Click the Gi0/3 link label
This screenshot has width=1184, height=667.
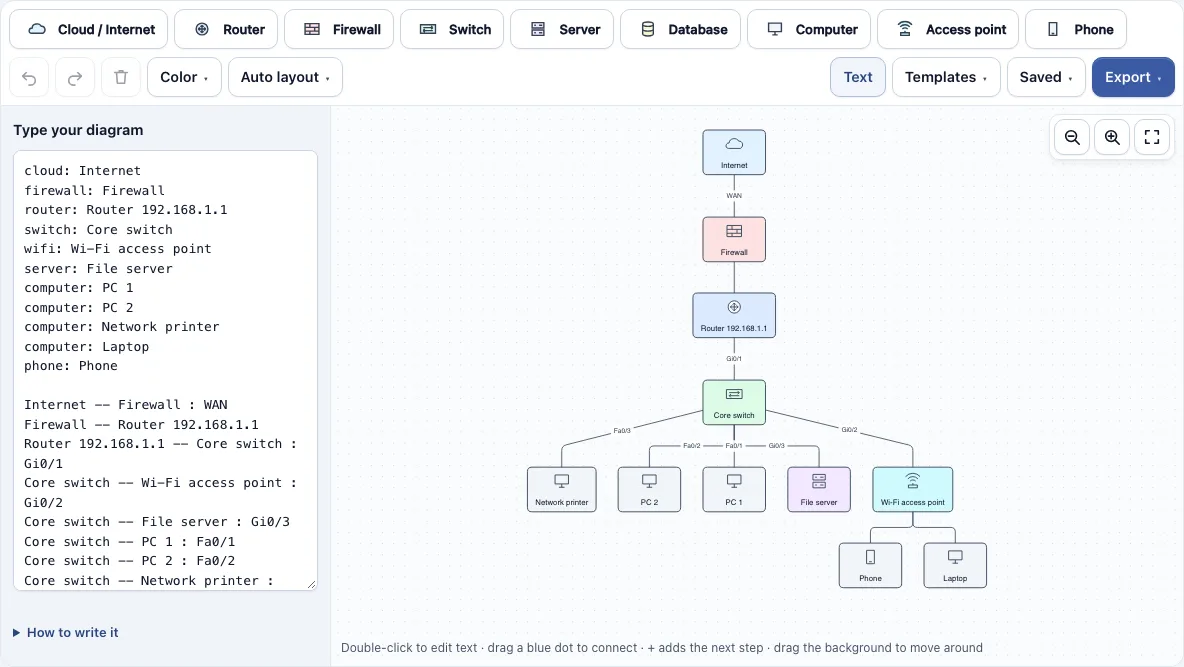point(777,446)
